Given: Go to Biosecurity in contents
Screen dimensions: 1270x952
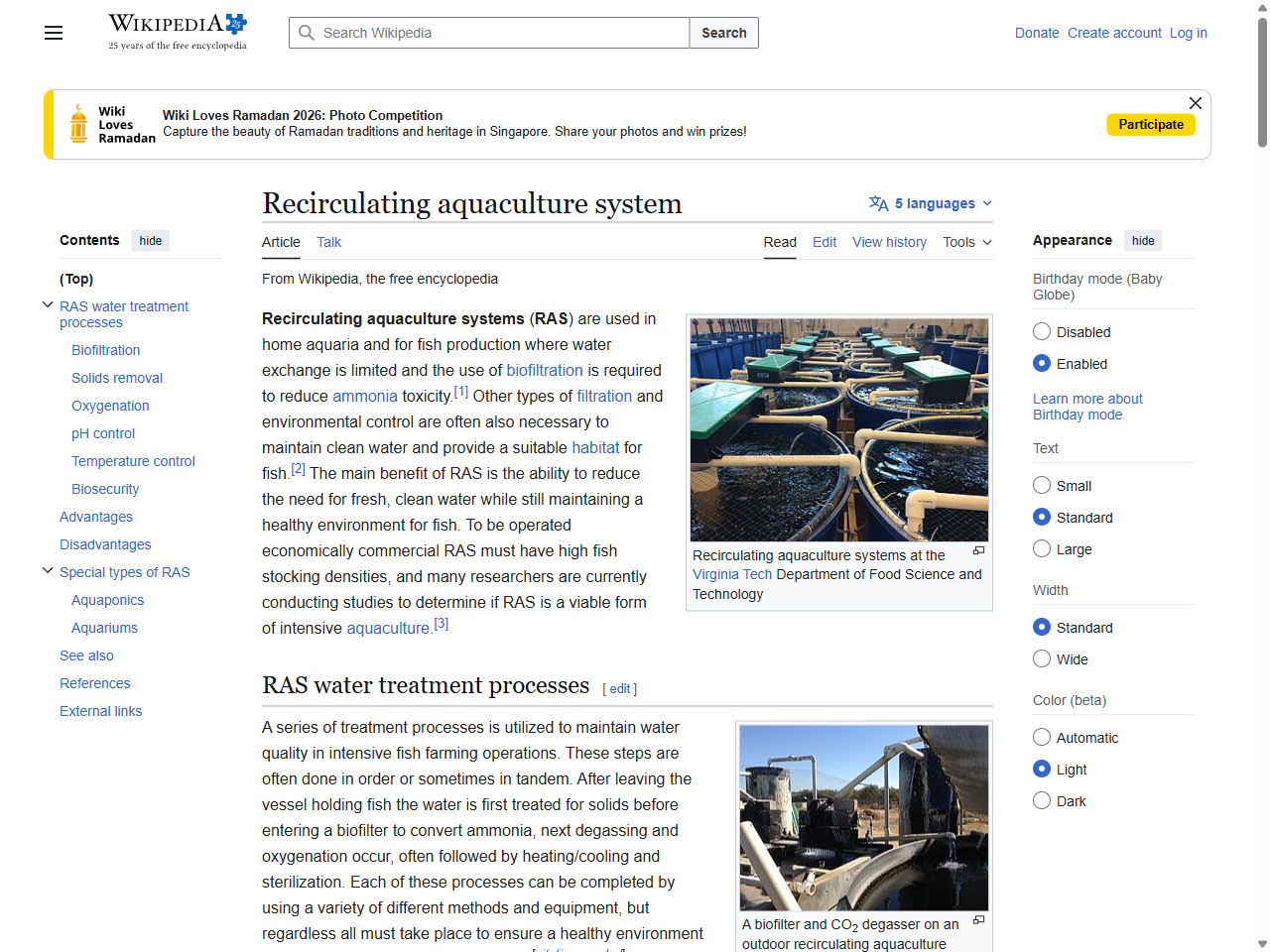Looking at the screenshot, I should tap(105, 489).
